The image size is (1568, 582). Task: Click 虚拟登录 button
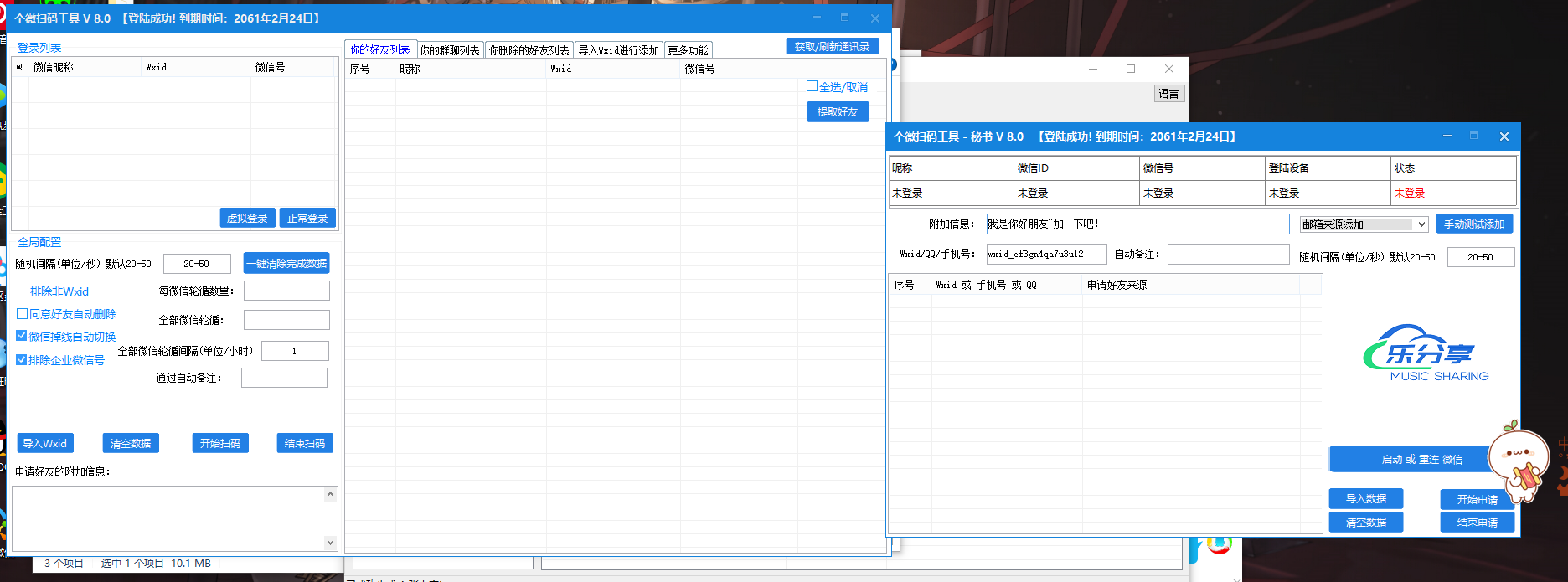pos(247,218)
